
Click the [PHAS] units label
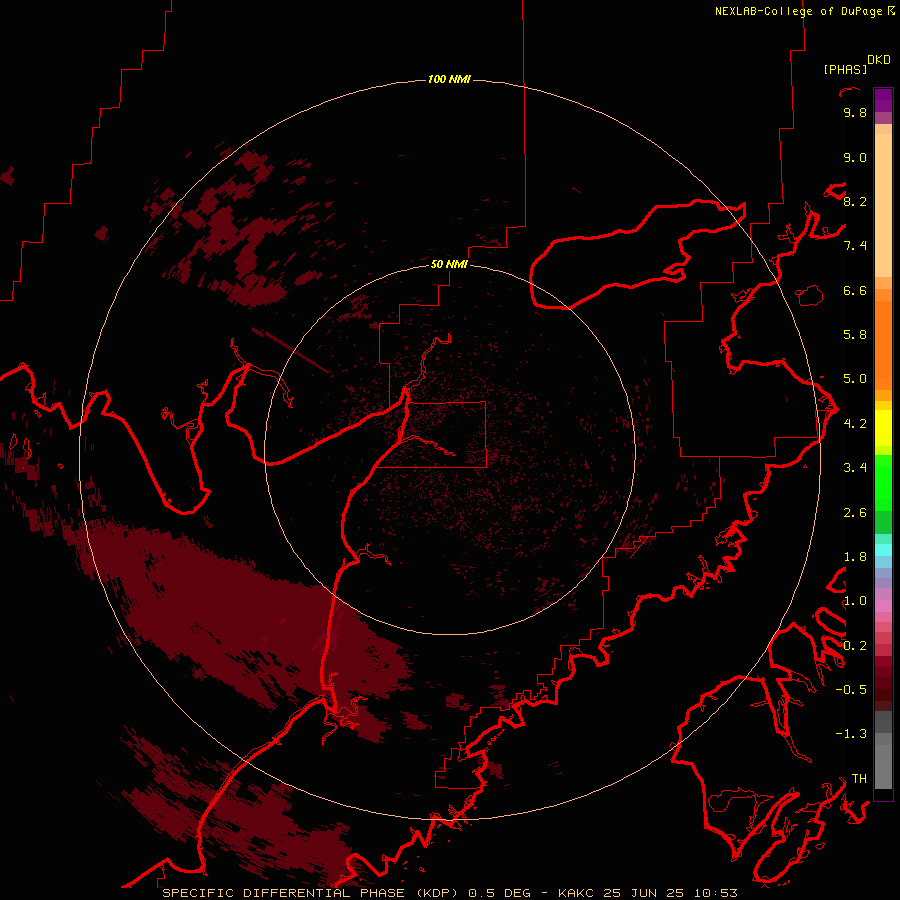tap(845, 70)
